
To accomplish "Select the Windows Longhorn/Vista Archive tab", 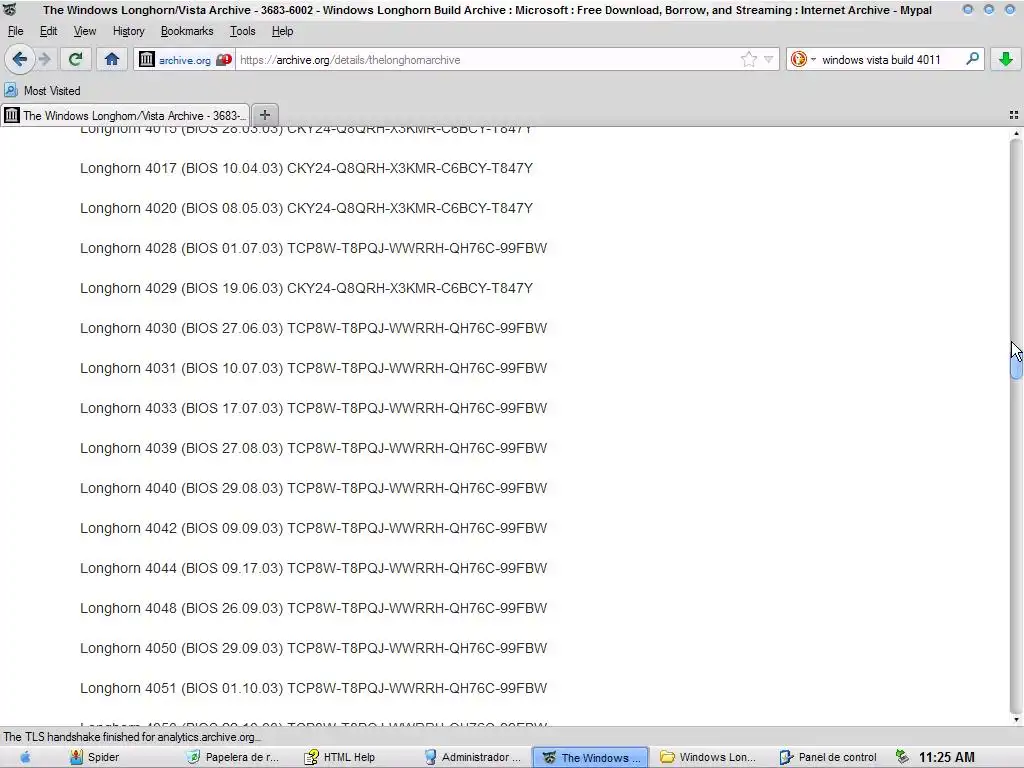I will (x=125, y=116).
